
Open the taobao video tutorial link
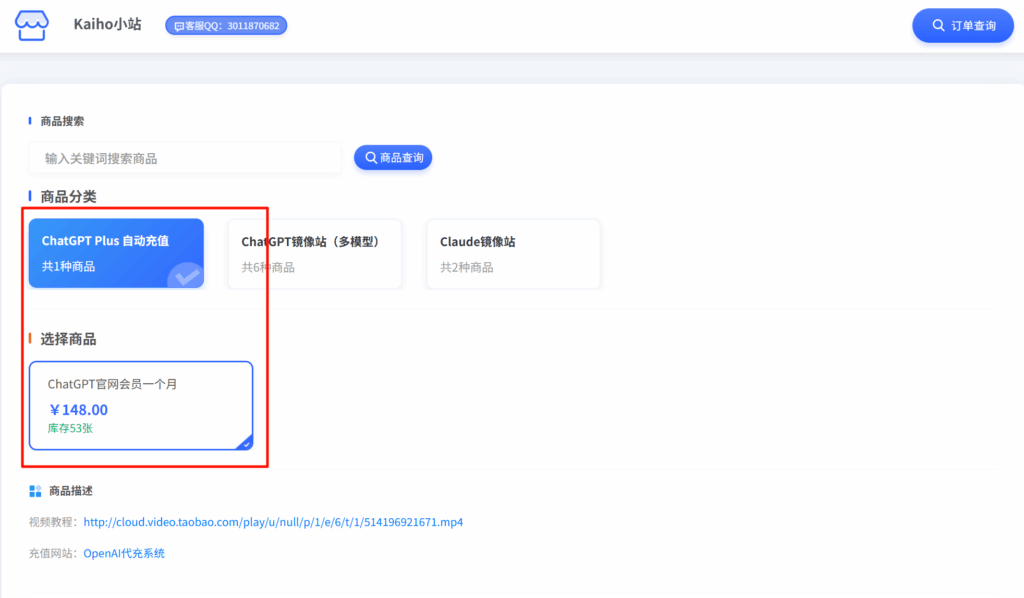(x=273, y=522)
